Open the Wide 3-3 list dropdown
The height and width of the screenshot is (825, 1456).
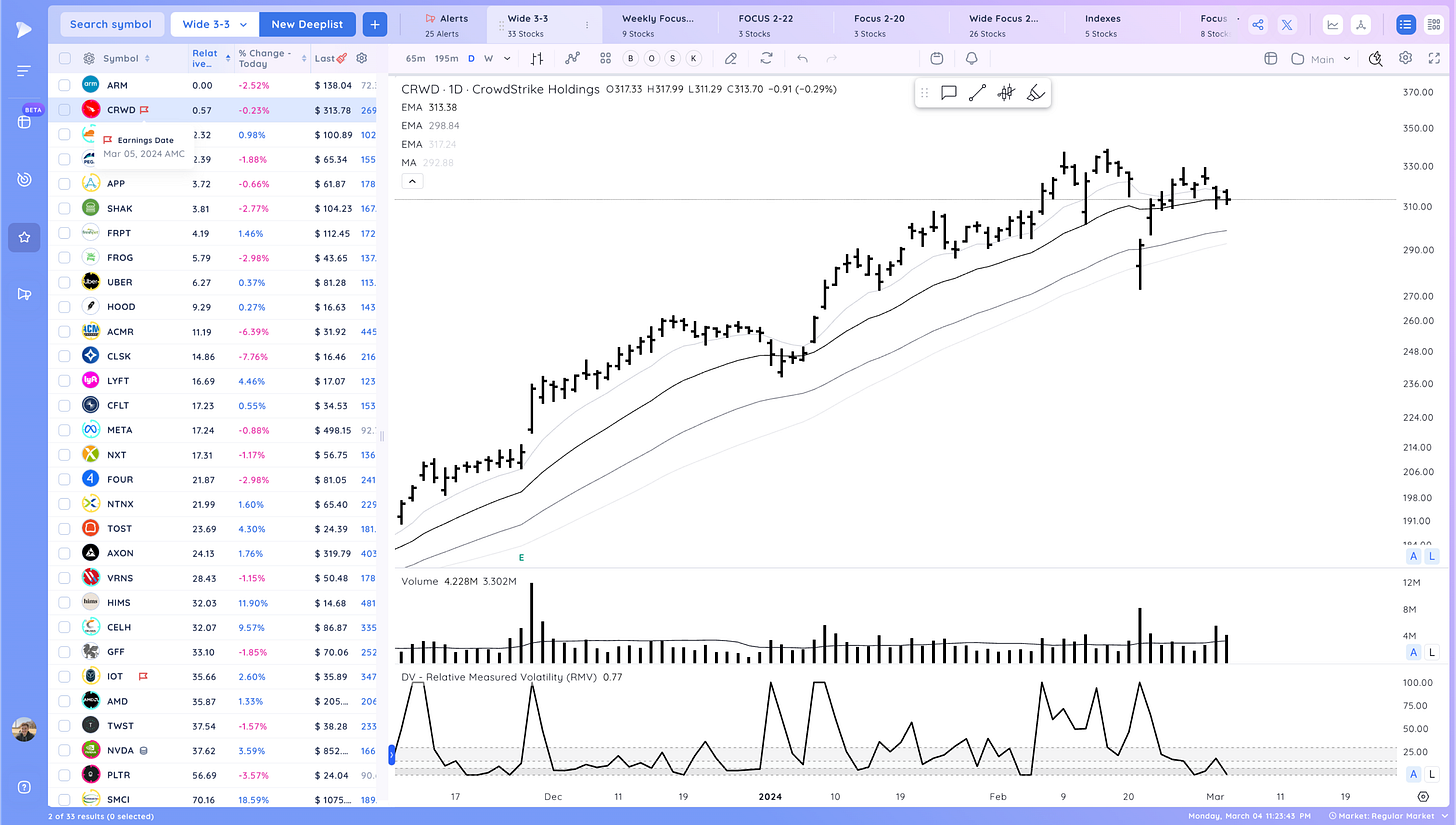point(215,24)
